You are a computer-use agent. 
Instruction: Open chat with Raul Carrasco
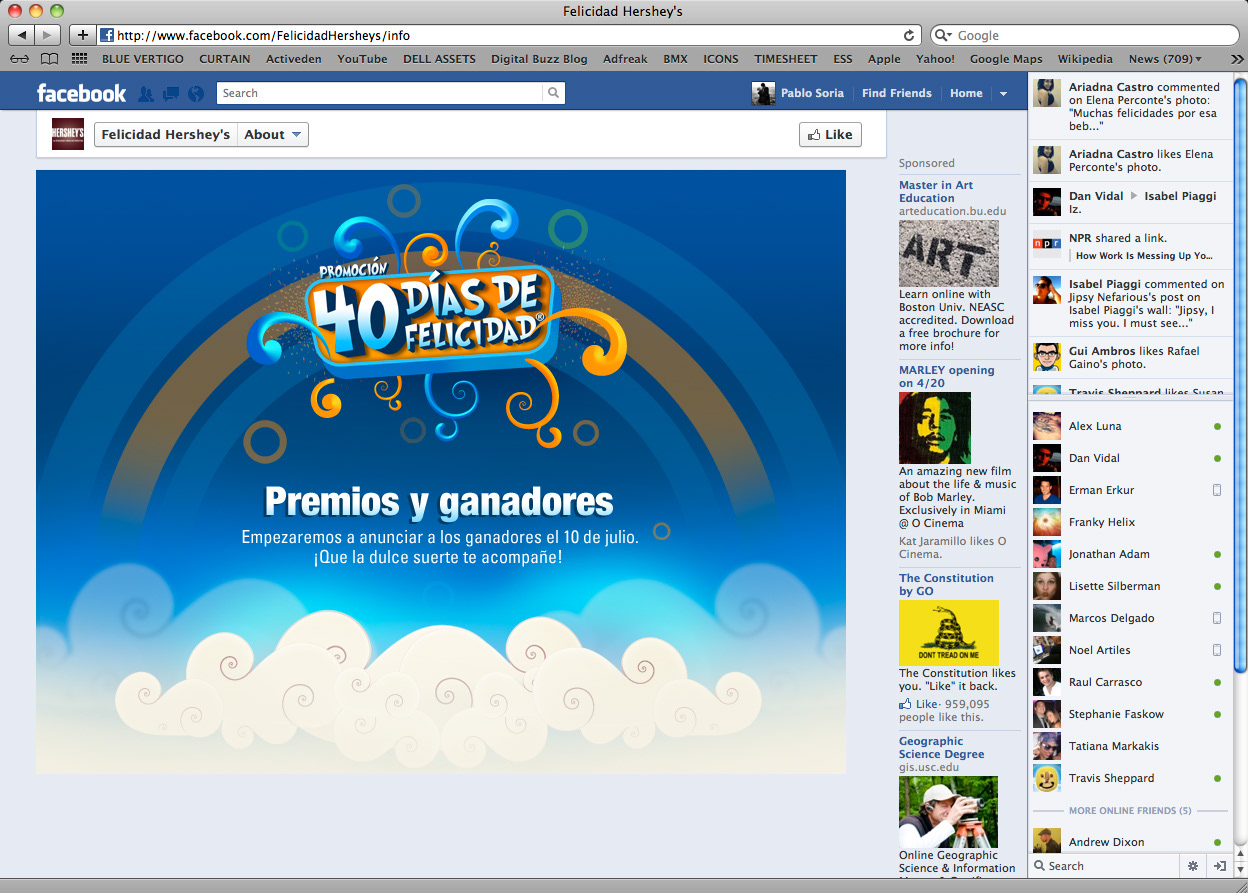point(1130,682)
